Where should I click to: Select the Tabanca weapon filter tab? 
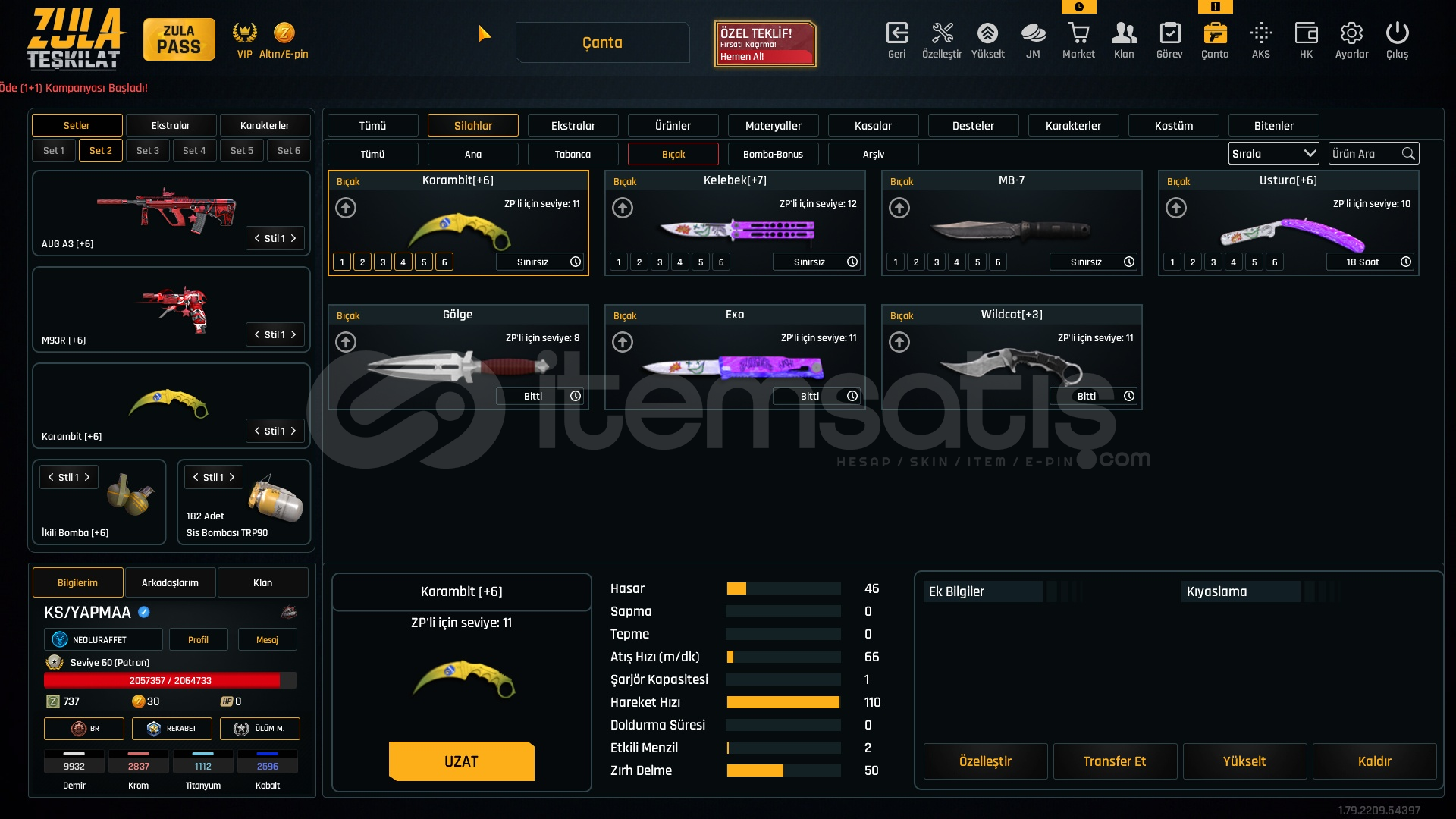(x=573, y=155)
